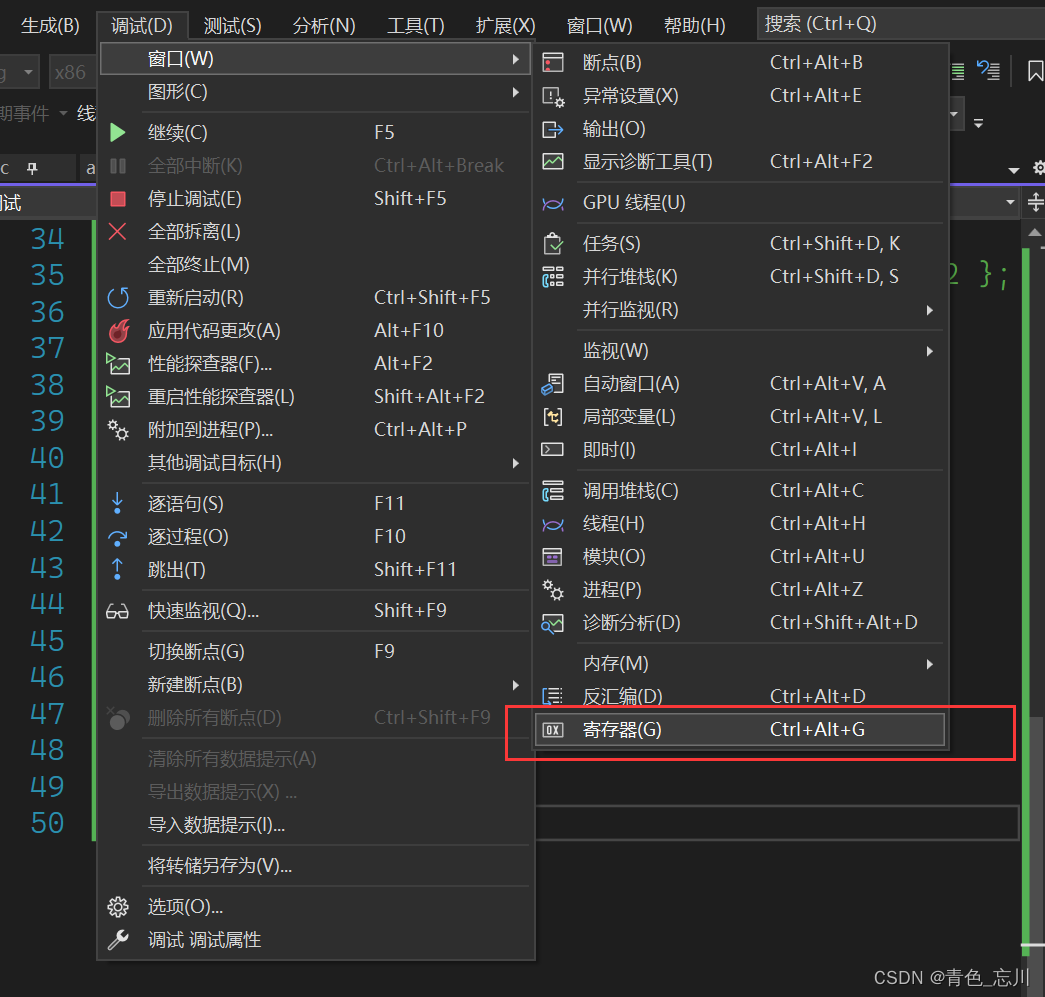Expand the 内存(M) submenu arrow

click(x=930, y=664)
